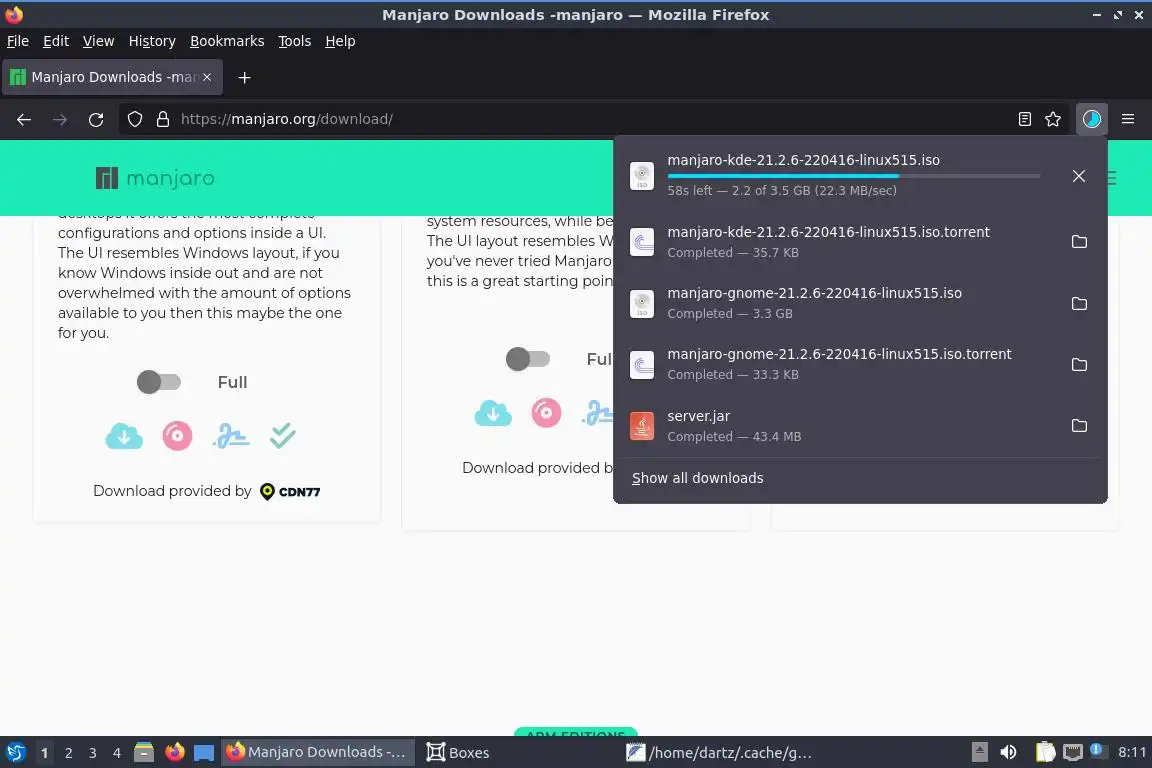Click cloud download icon in middle card

pyautogui.click(x=493, y=413)
